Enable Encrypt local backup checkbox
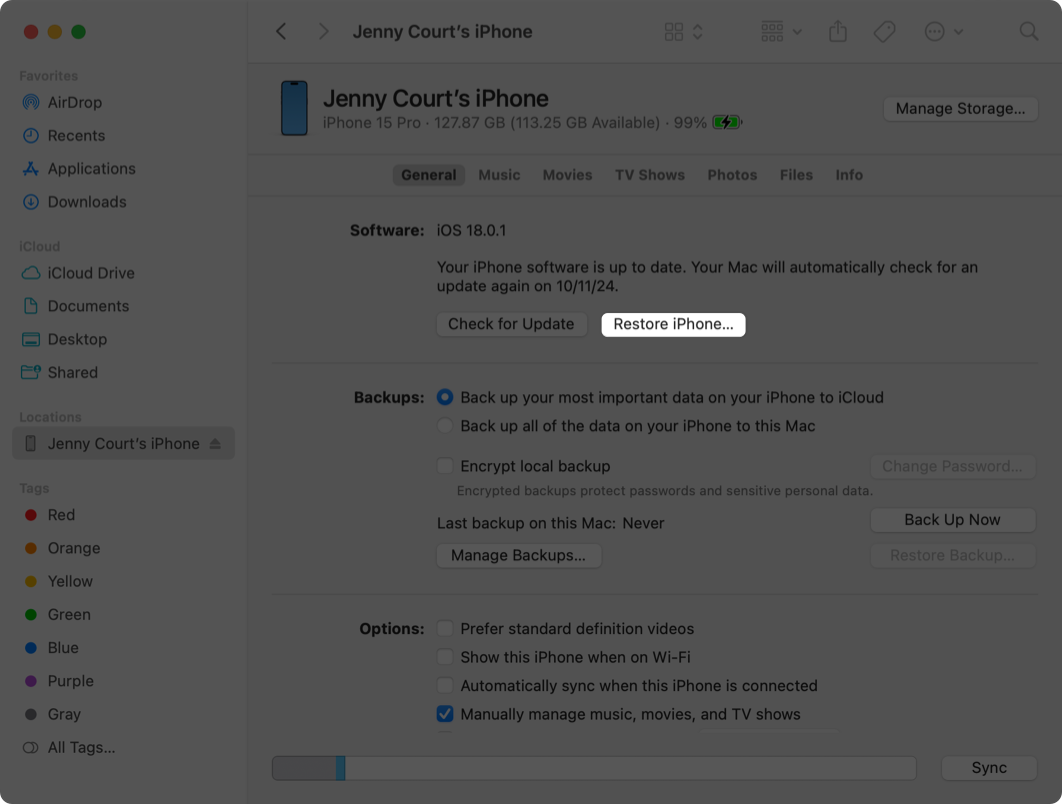Viewport: 1062px width, 804px height. coord(445,466)
